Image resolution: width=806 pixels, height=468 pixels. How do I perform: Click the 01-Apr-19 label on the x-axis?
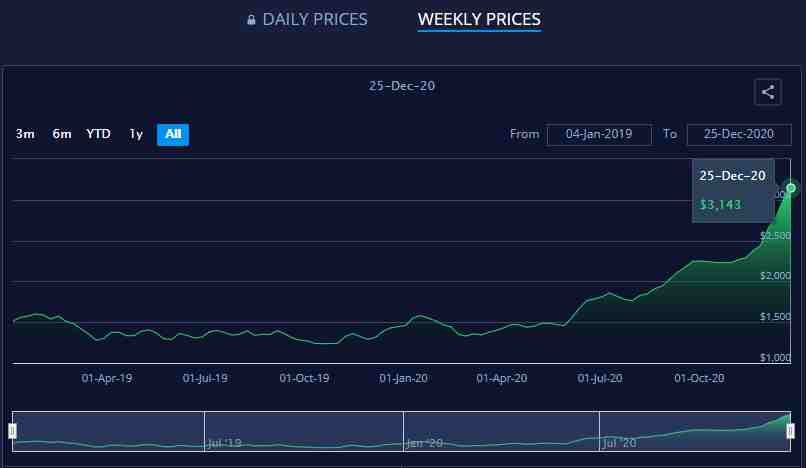point(107,378)
